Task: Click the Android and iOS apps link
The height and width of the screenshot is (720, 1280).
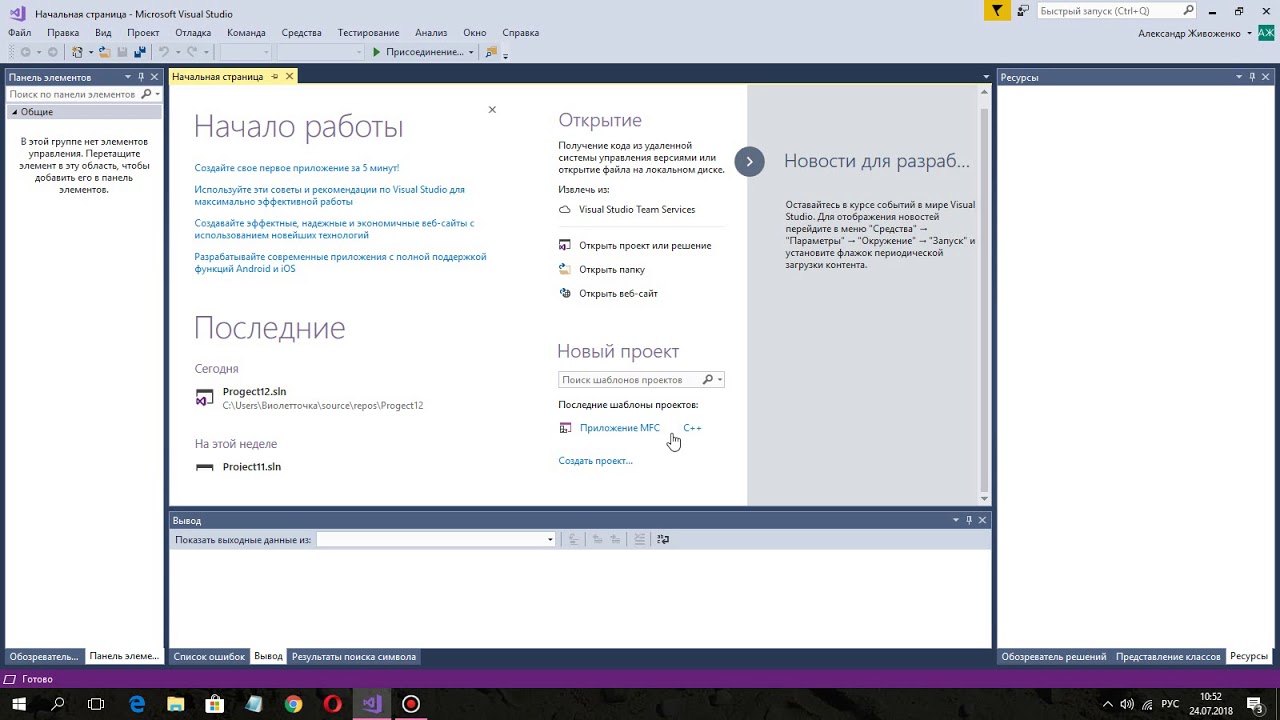Action: click(x=340, y=263)
